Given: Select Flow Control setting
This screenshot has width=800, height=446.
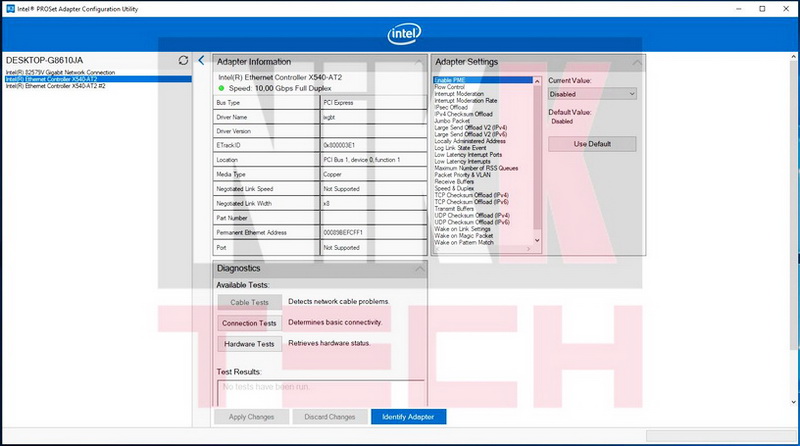Looking at the screenshot, I should 449,87.
